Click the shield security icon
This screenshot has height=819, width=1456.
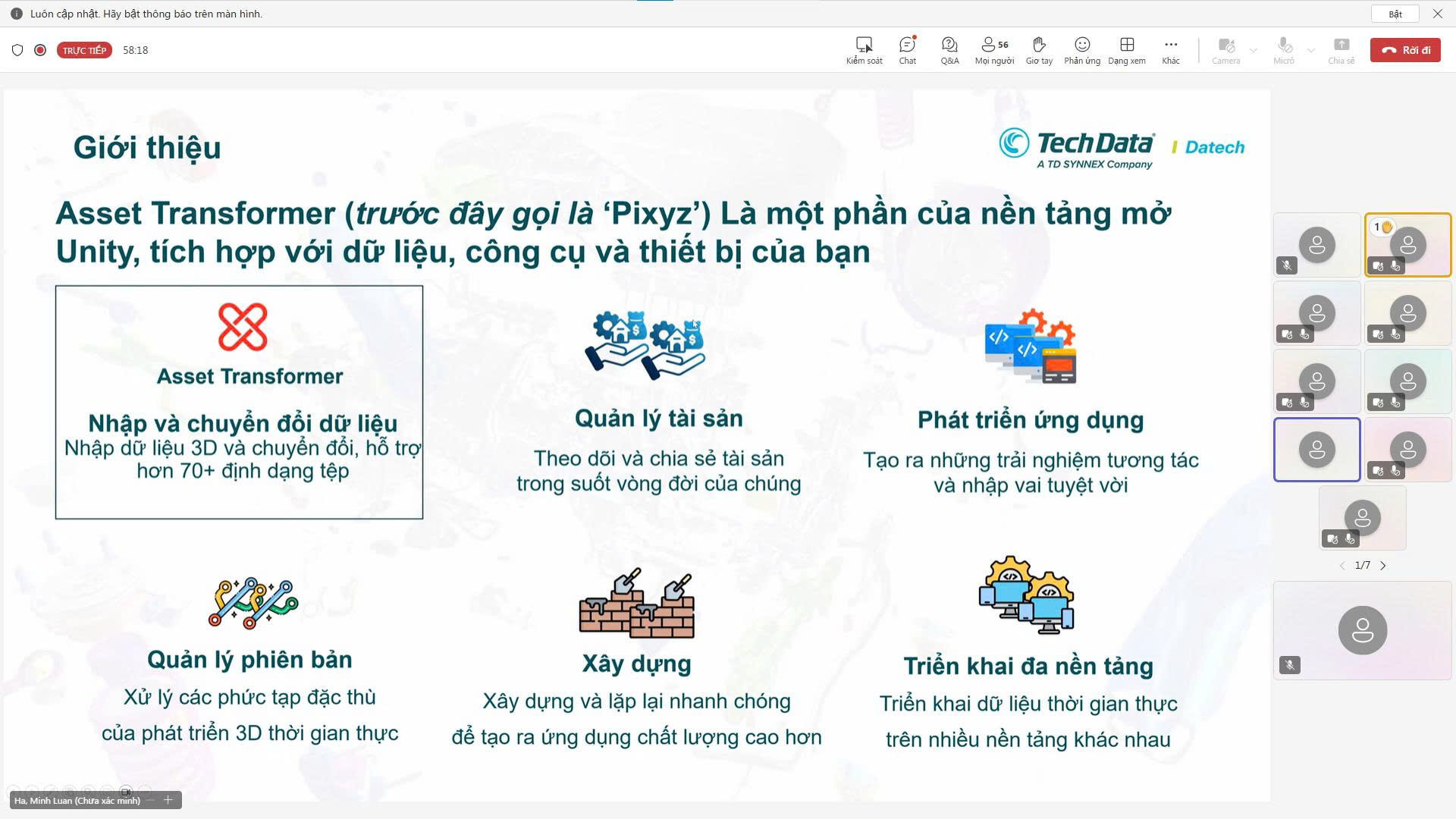point(17,50)
